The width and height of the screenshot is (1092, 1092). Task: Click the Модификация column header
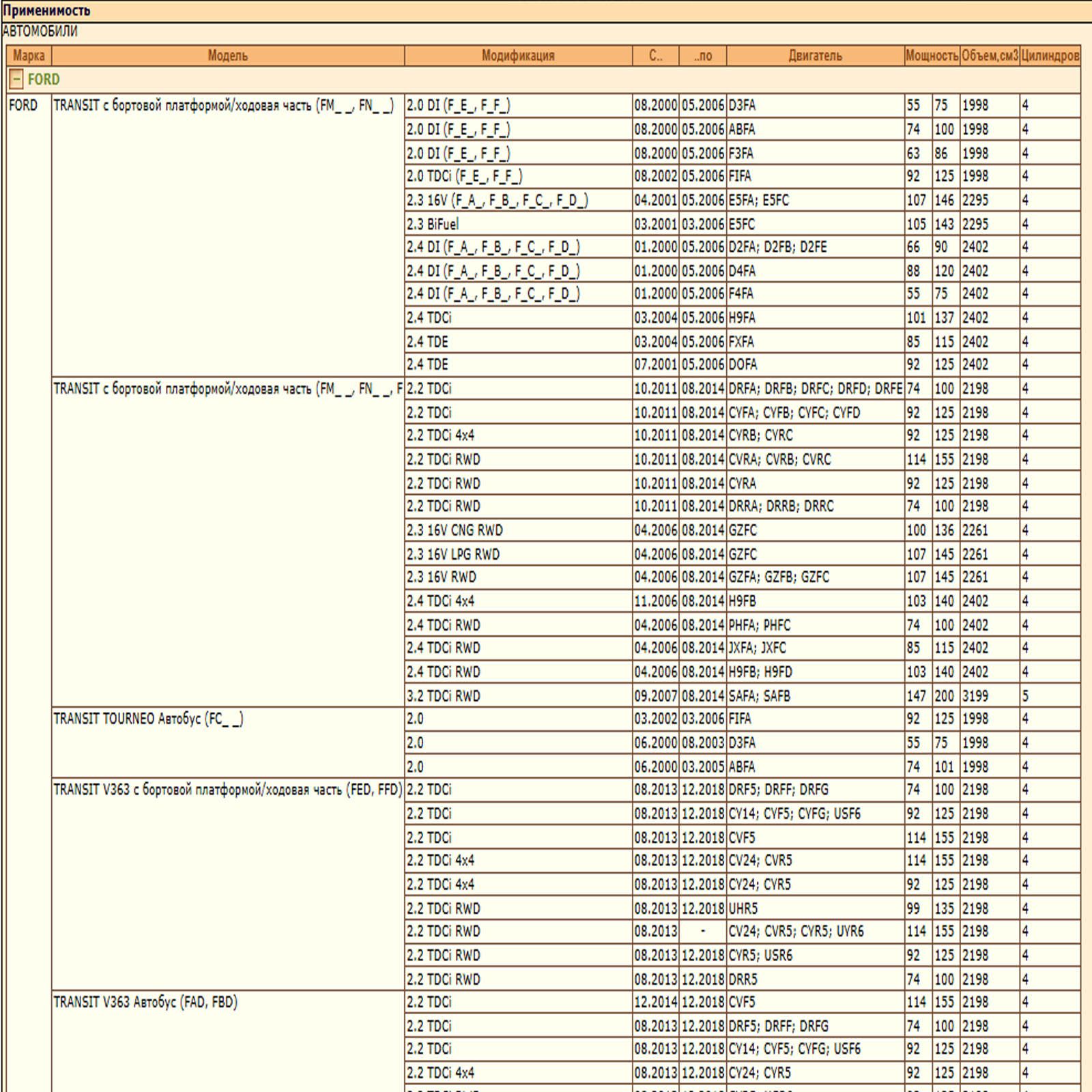point(518,56)
